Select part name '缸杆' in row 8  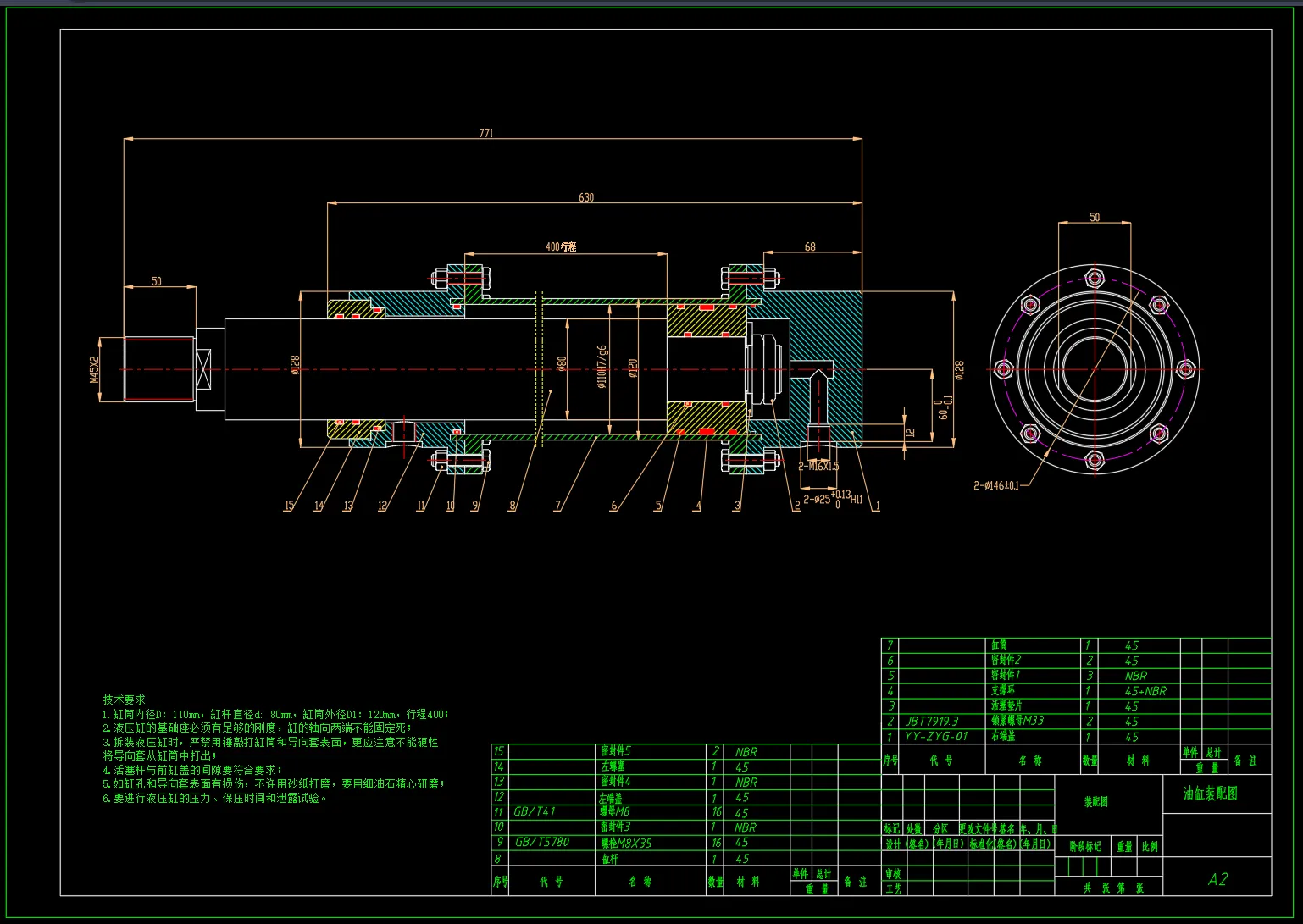(x=610, y=859)
